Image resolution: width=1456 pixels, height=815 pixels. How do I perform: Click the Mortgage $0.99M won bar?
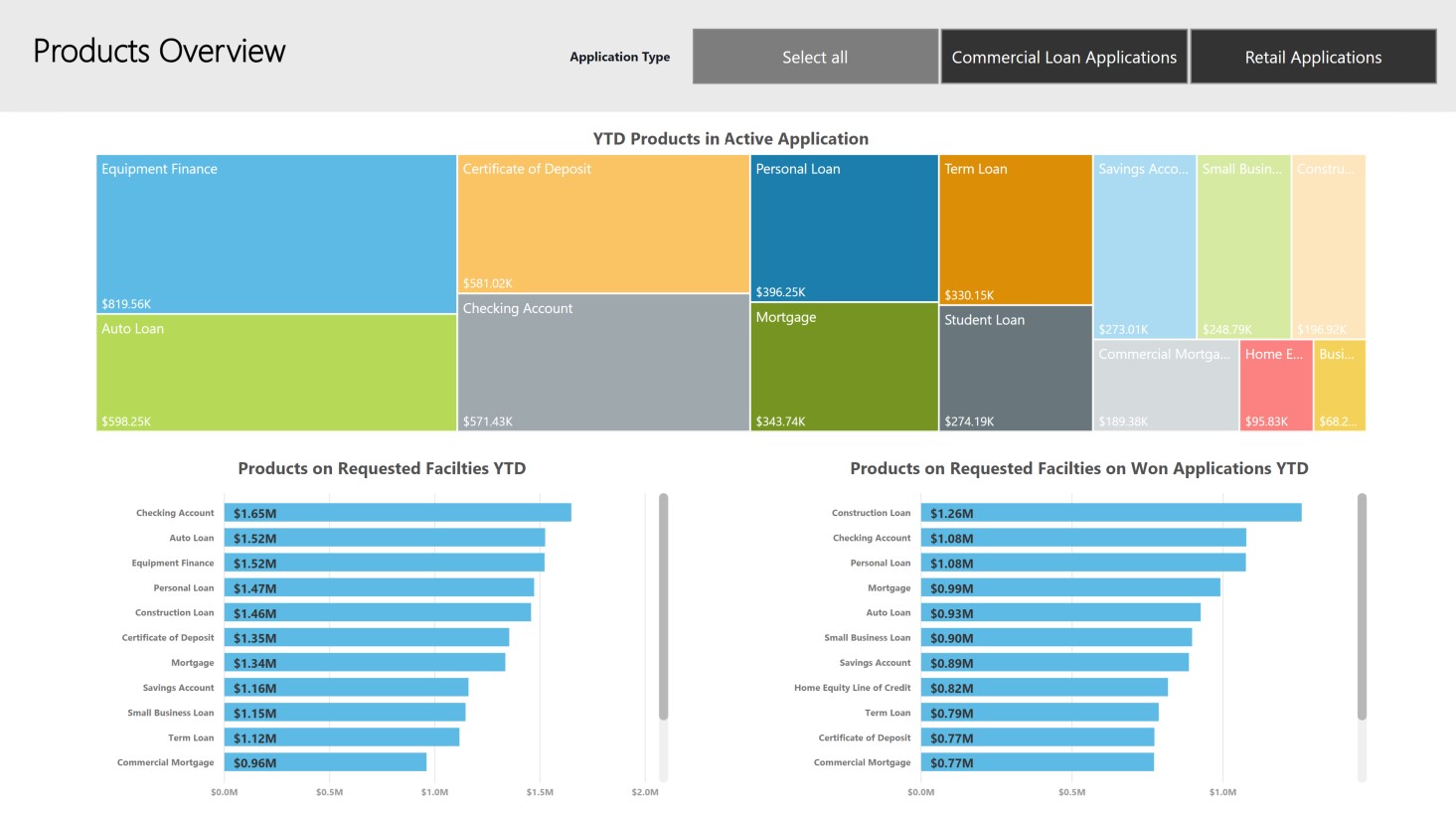pyautogui.click(x=1070, y=587)
